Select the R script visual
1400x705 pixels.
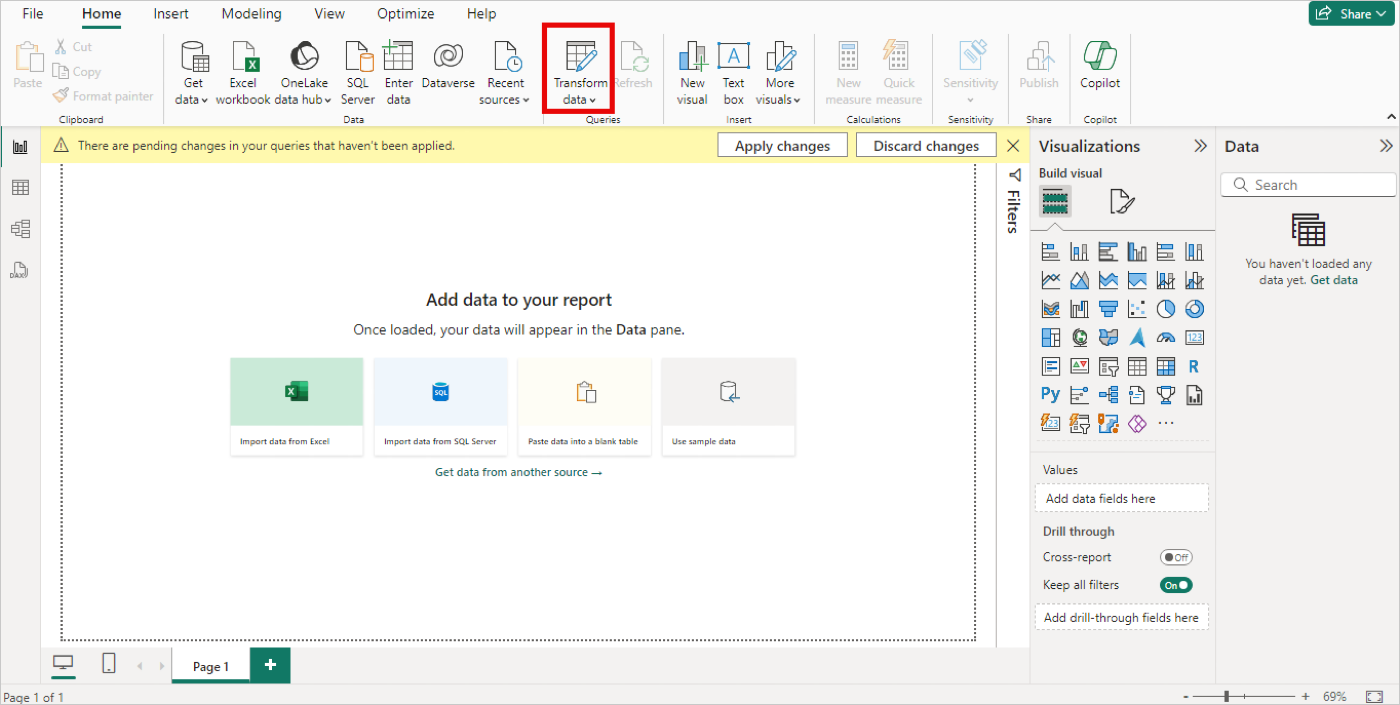(1194, 366)
